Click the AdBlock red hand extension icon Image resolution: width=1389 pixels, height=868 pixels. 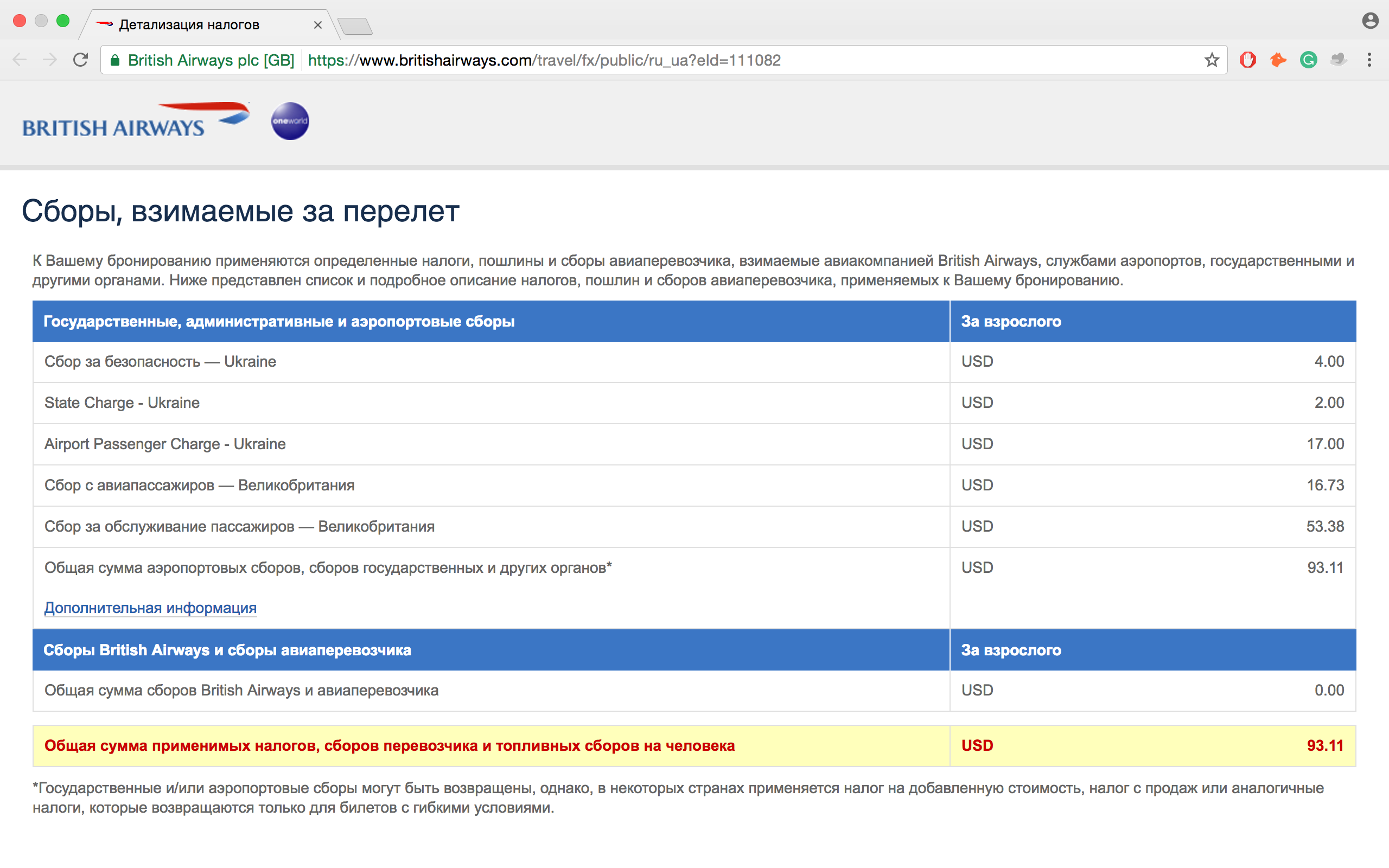(x=1247, y=60)
